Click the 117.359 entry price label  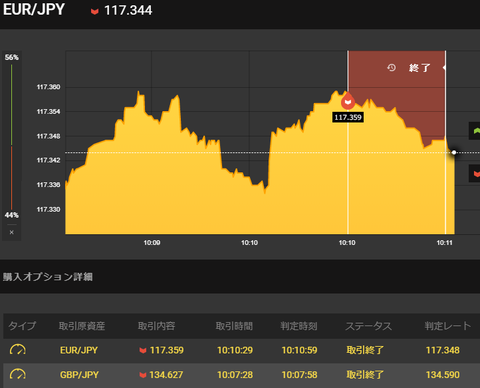coord(348,117)
